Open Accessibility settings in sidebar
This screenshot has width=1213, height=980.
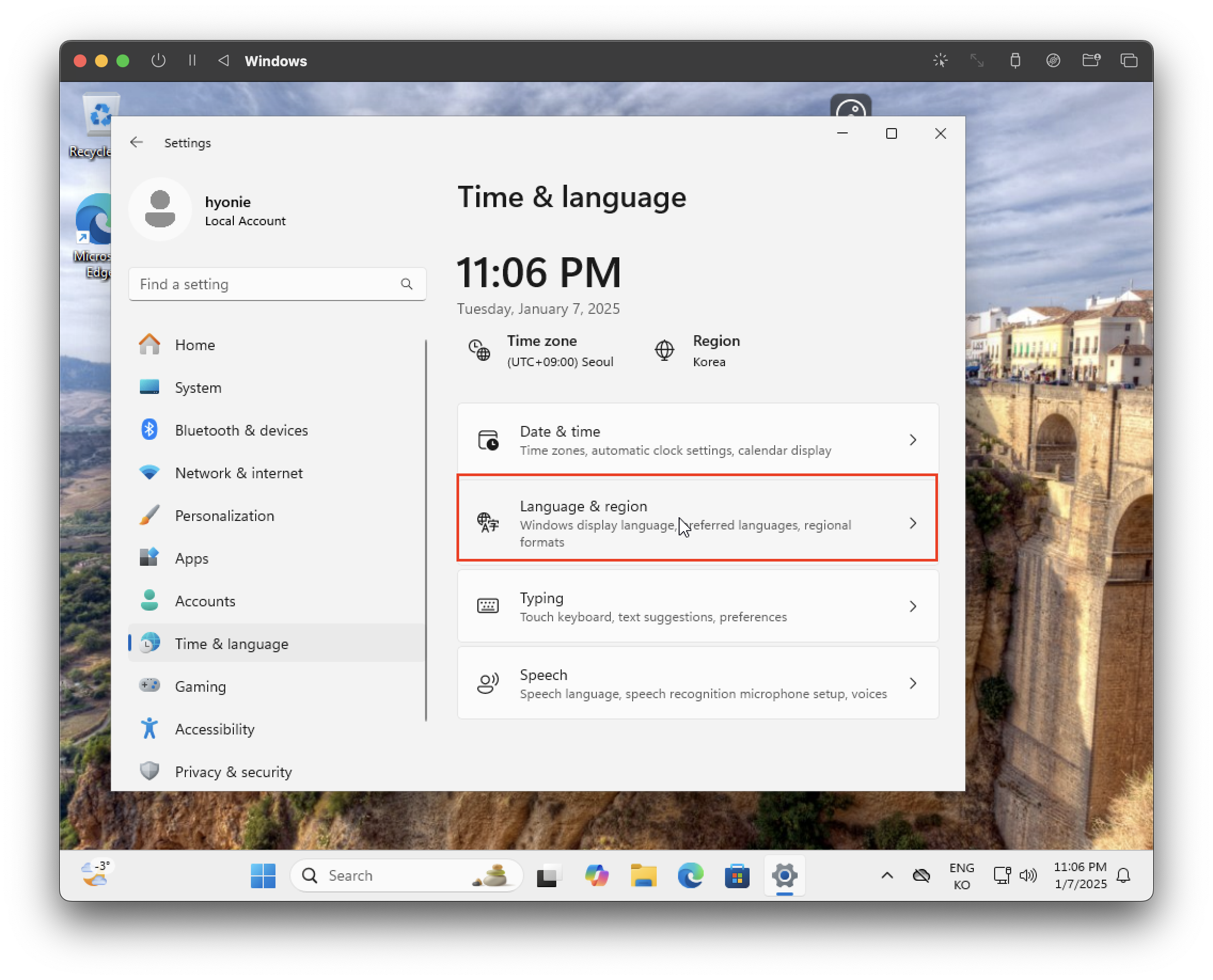pos(215,729)
